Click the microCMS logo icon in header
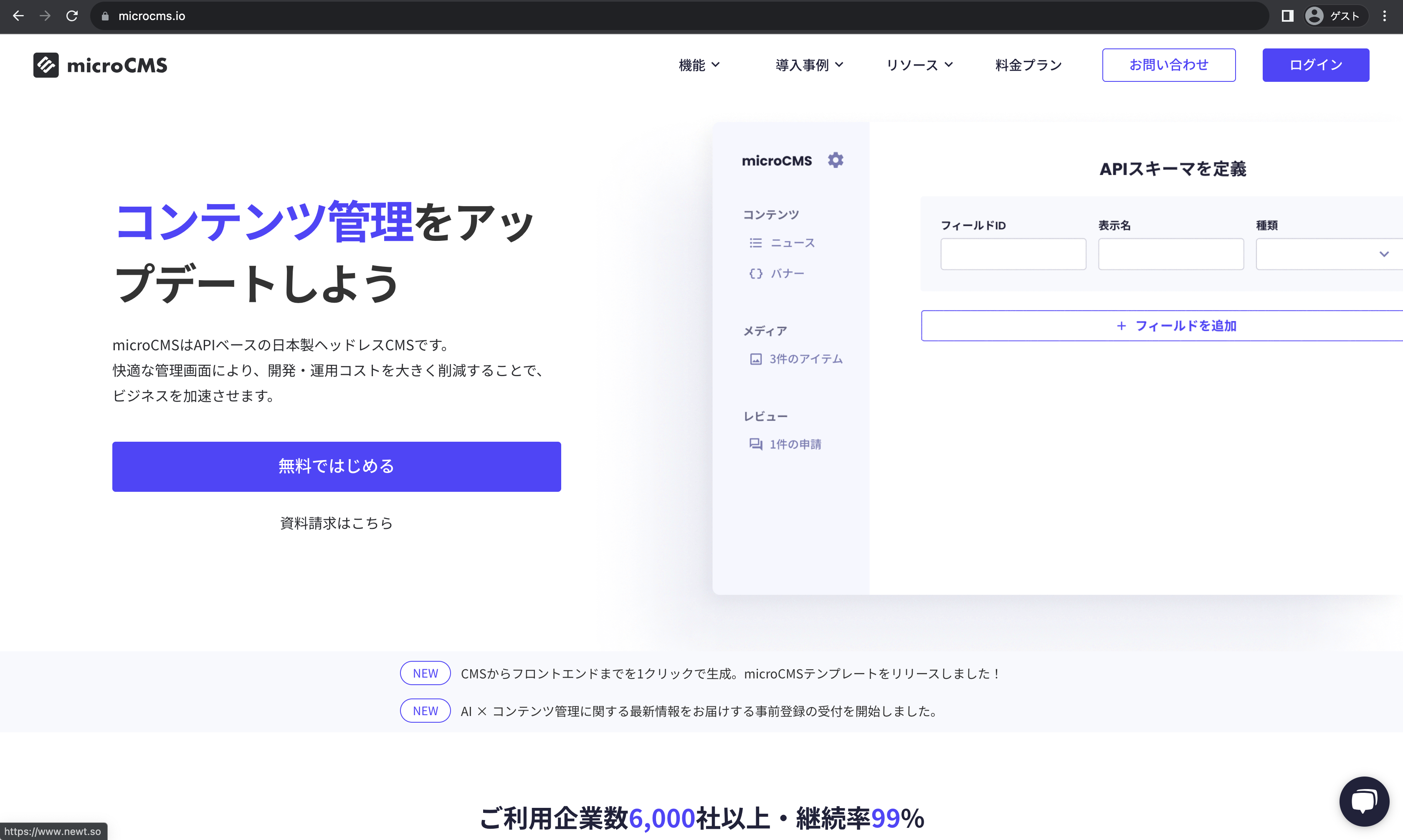This screenshot has height=840, width=1403. [46, 65]
